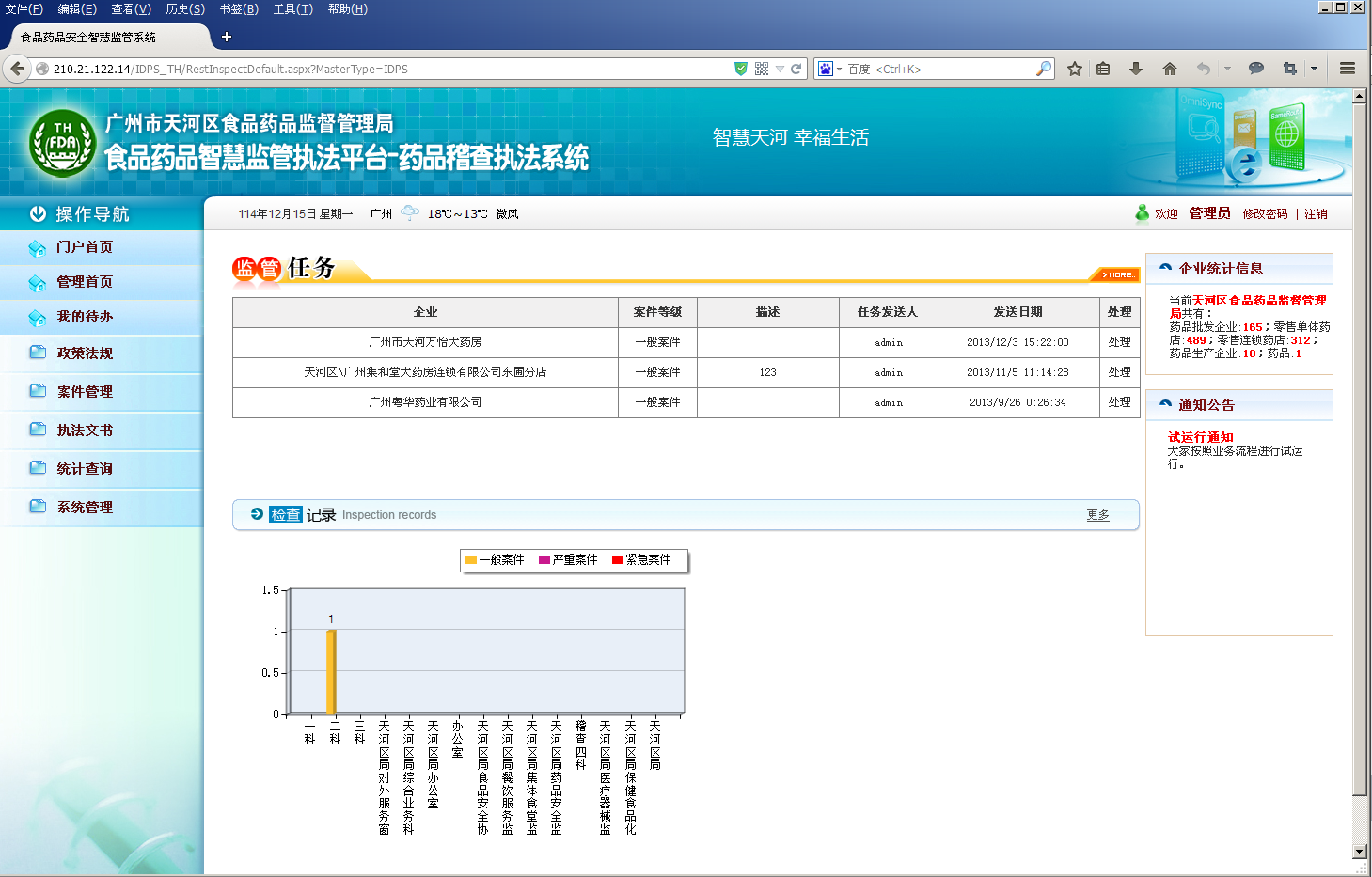Click the site identity globe icon

pyautogui.click(x=42, y=69)
